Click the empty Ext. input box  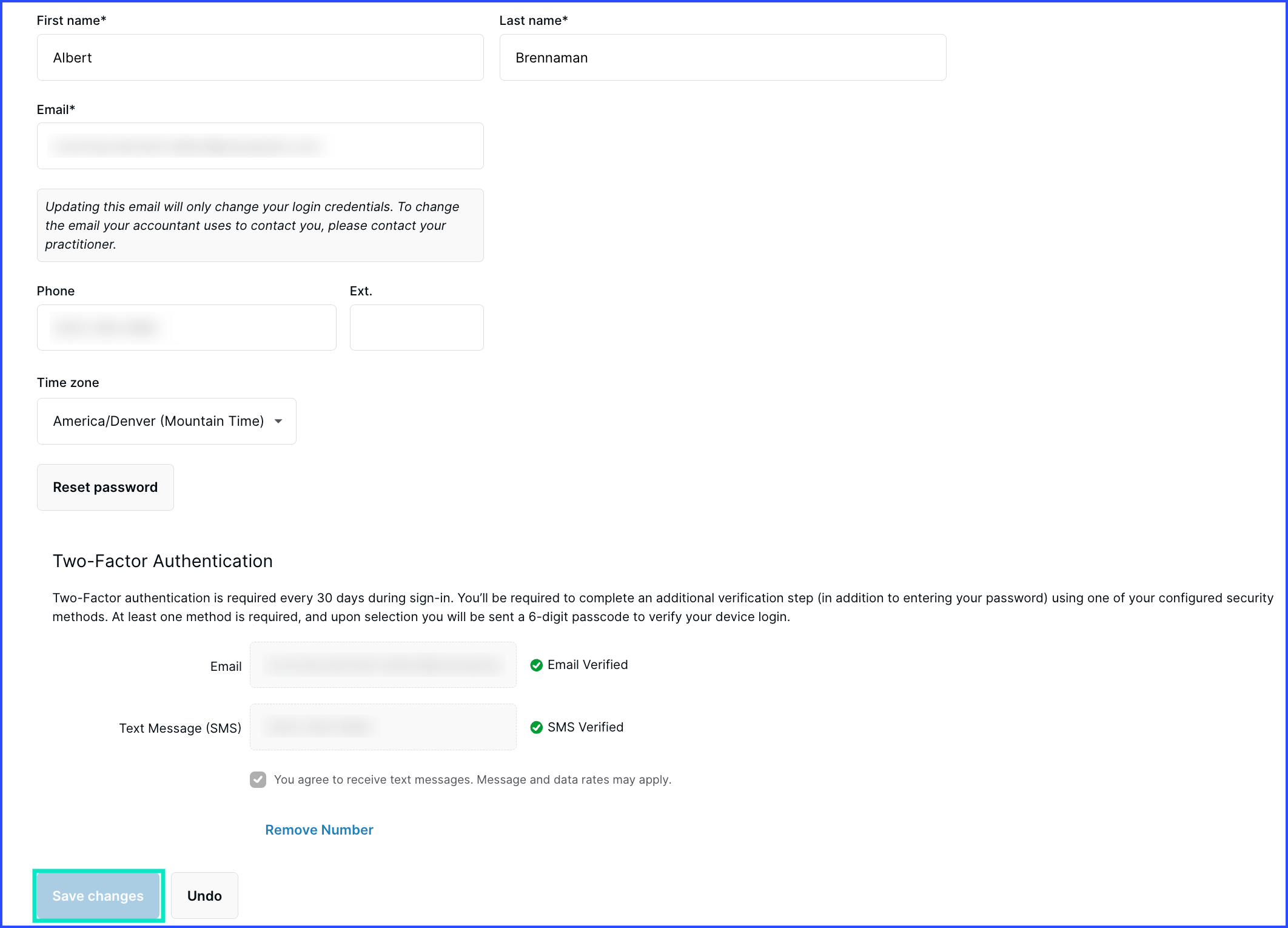(417, 328)
